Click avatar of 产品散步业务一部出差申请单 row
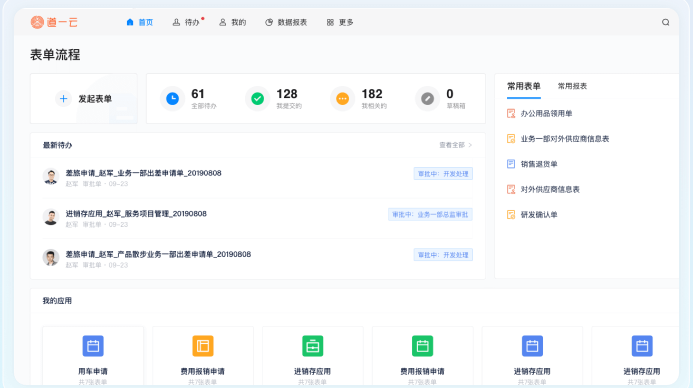The image size is (693, 388). [x=51, y=258]
